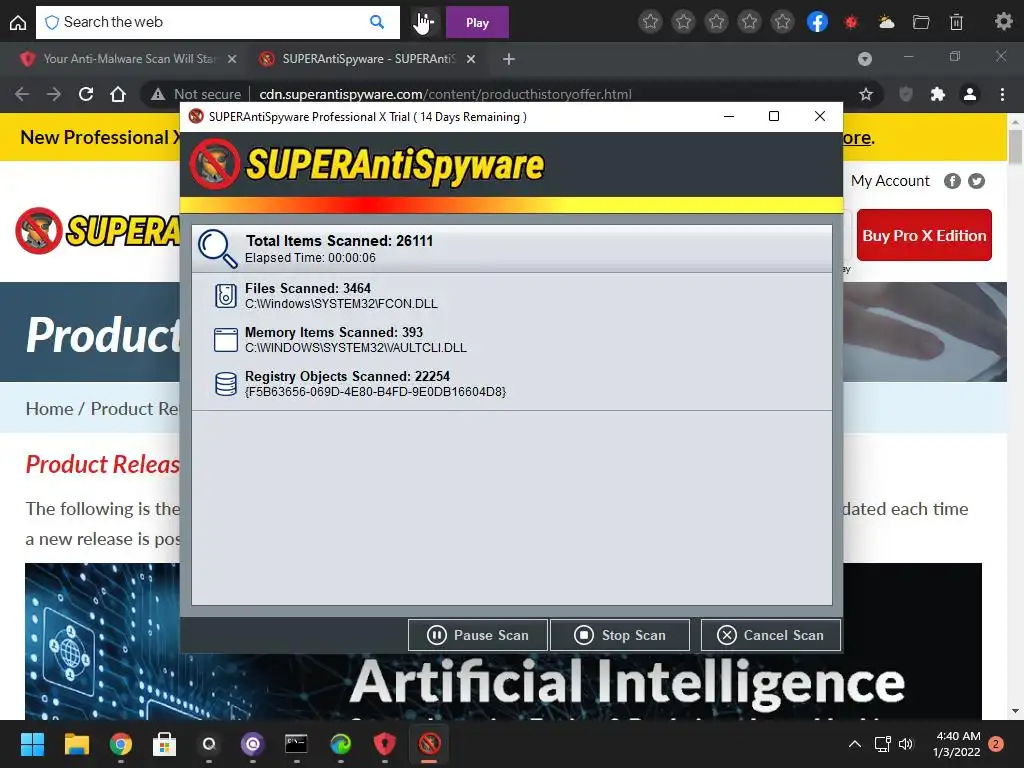The image size is (1024, 768).
Task: Open Chrome from the taskbar
Action: [x=121, y=744]
